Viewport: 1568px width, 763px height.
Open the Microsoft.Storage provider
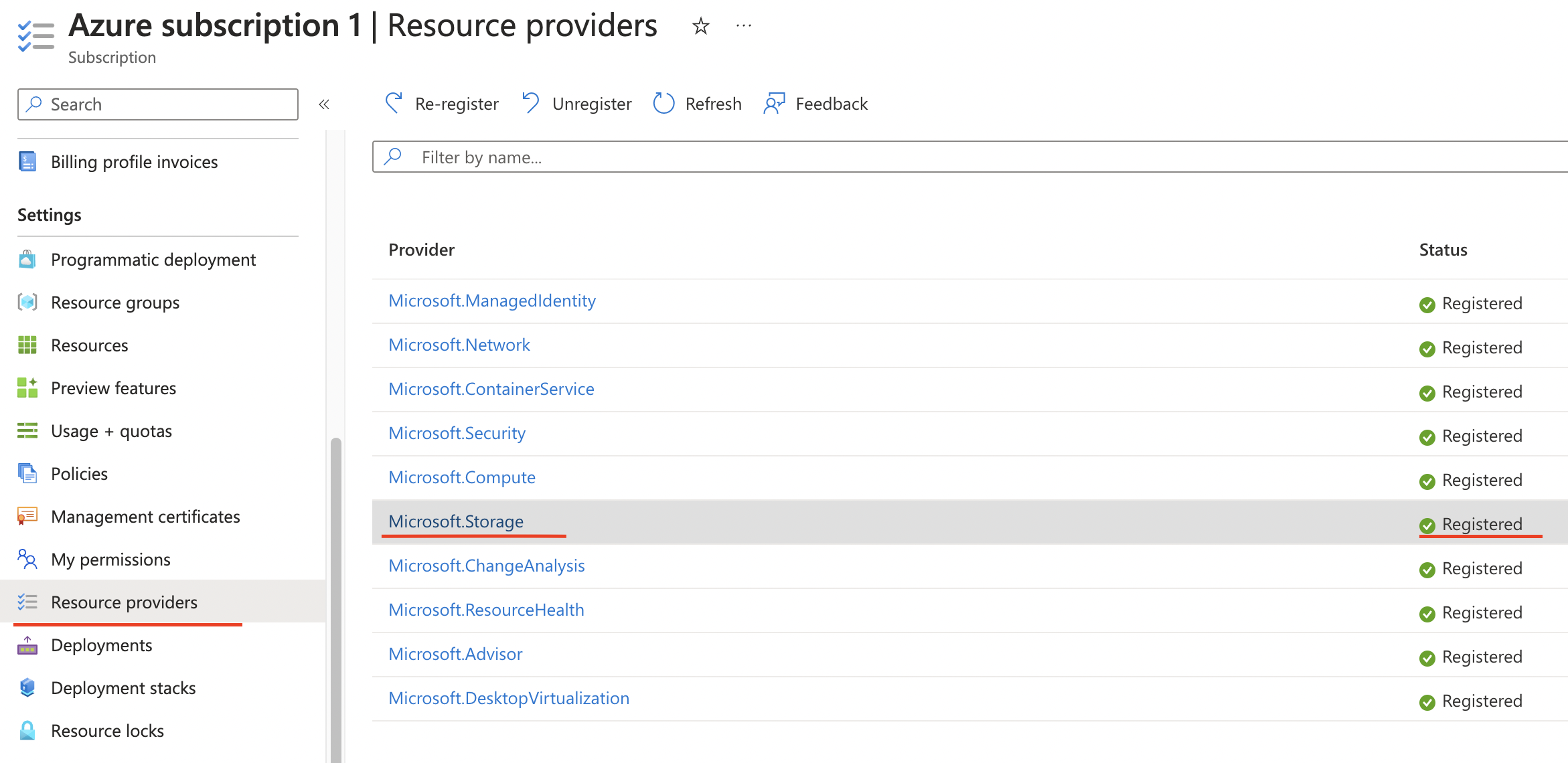(x=455, y=521)
